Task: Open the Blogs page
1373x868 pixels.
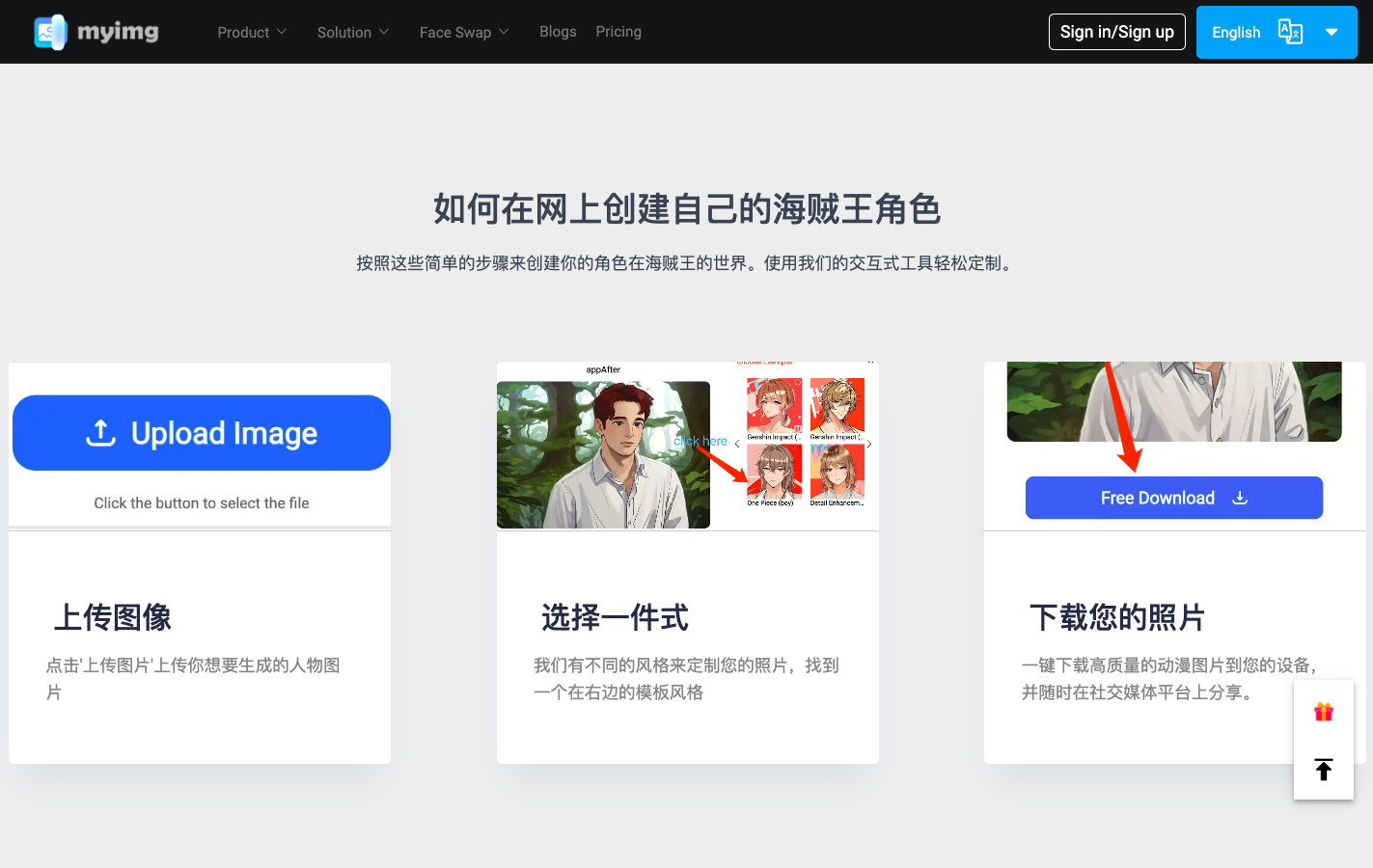Action: 558,32
